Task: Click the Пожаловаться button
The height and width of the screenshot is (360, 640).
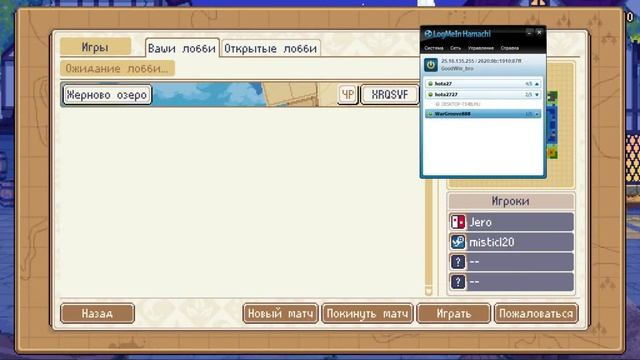Action: 536,313
